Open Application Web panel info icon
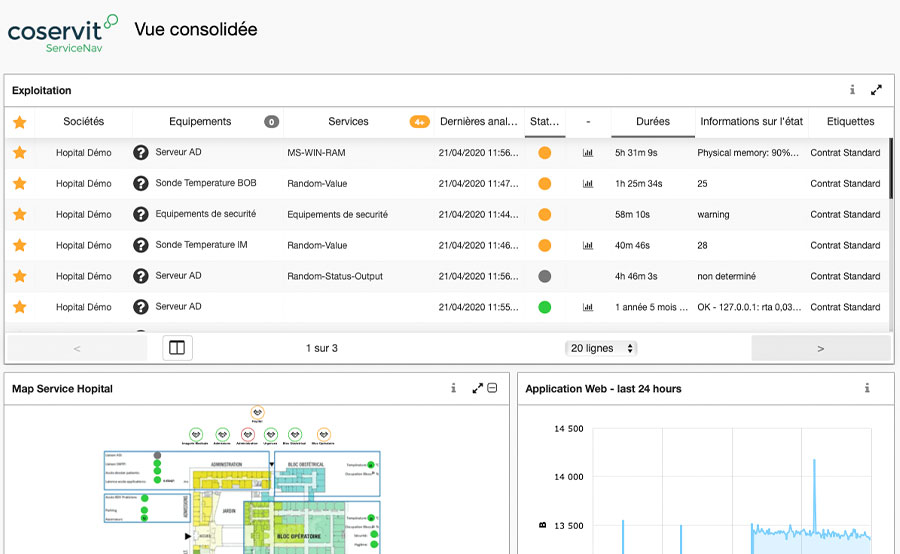The width and height of the screenshot is (900, 554). coord(867,388)
